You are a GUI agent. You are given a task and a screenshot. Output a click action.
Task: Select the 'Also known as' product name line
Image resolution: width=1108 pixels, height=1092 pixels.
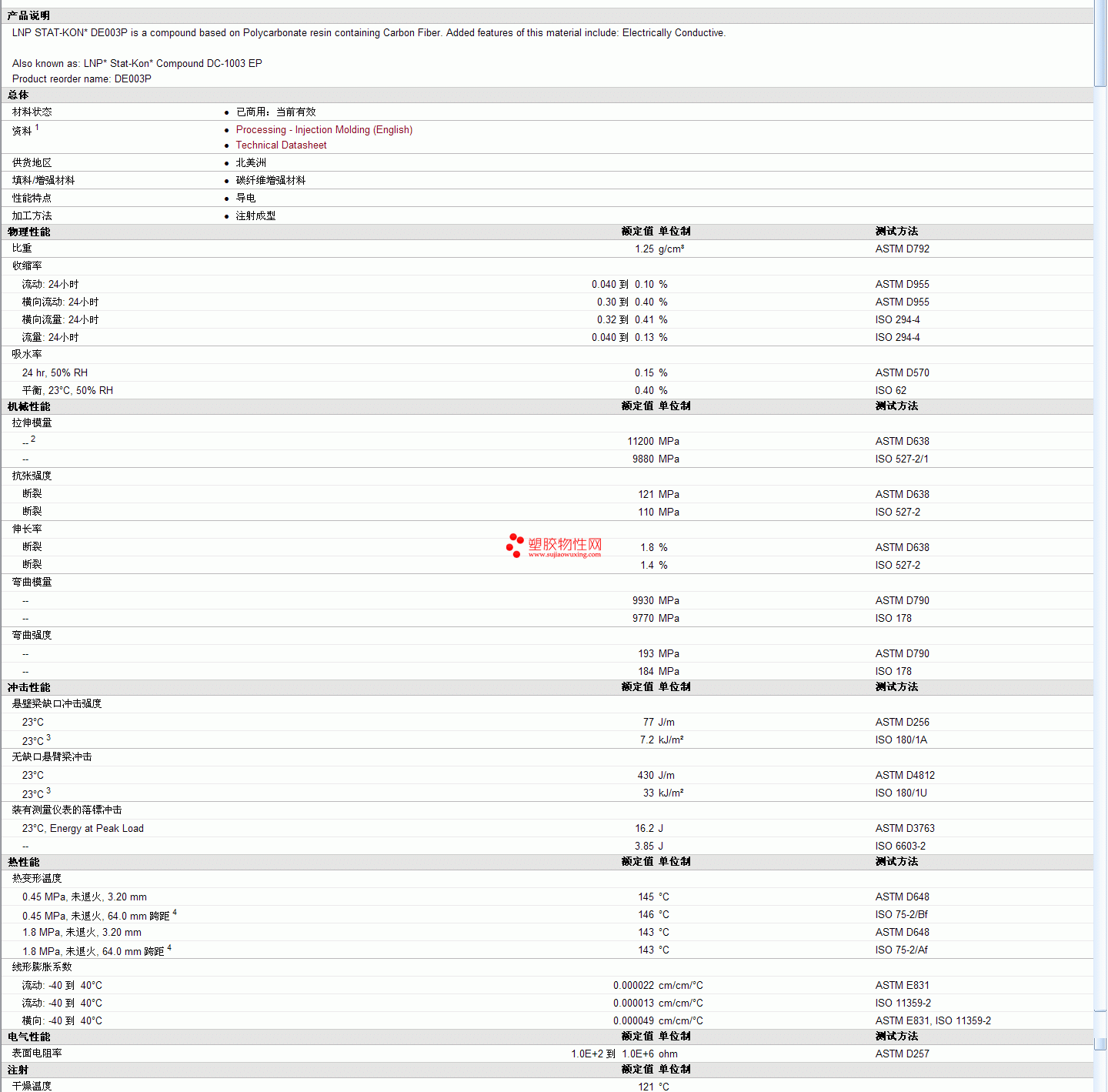(137, 64)
